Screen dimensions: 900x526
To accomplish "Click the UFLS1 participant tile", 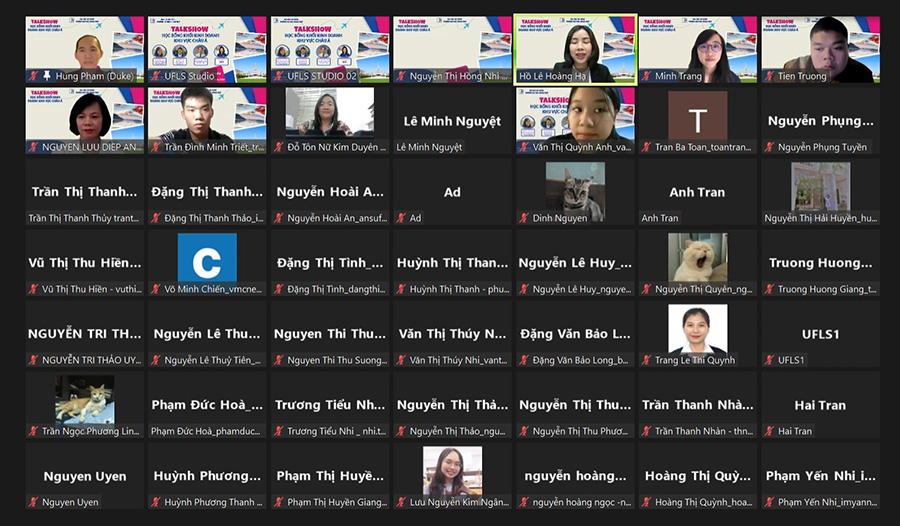I will pyautogui.click(x=820, y=334).
